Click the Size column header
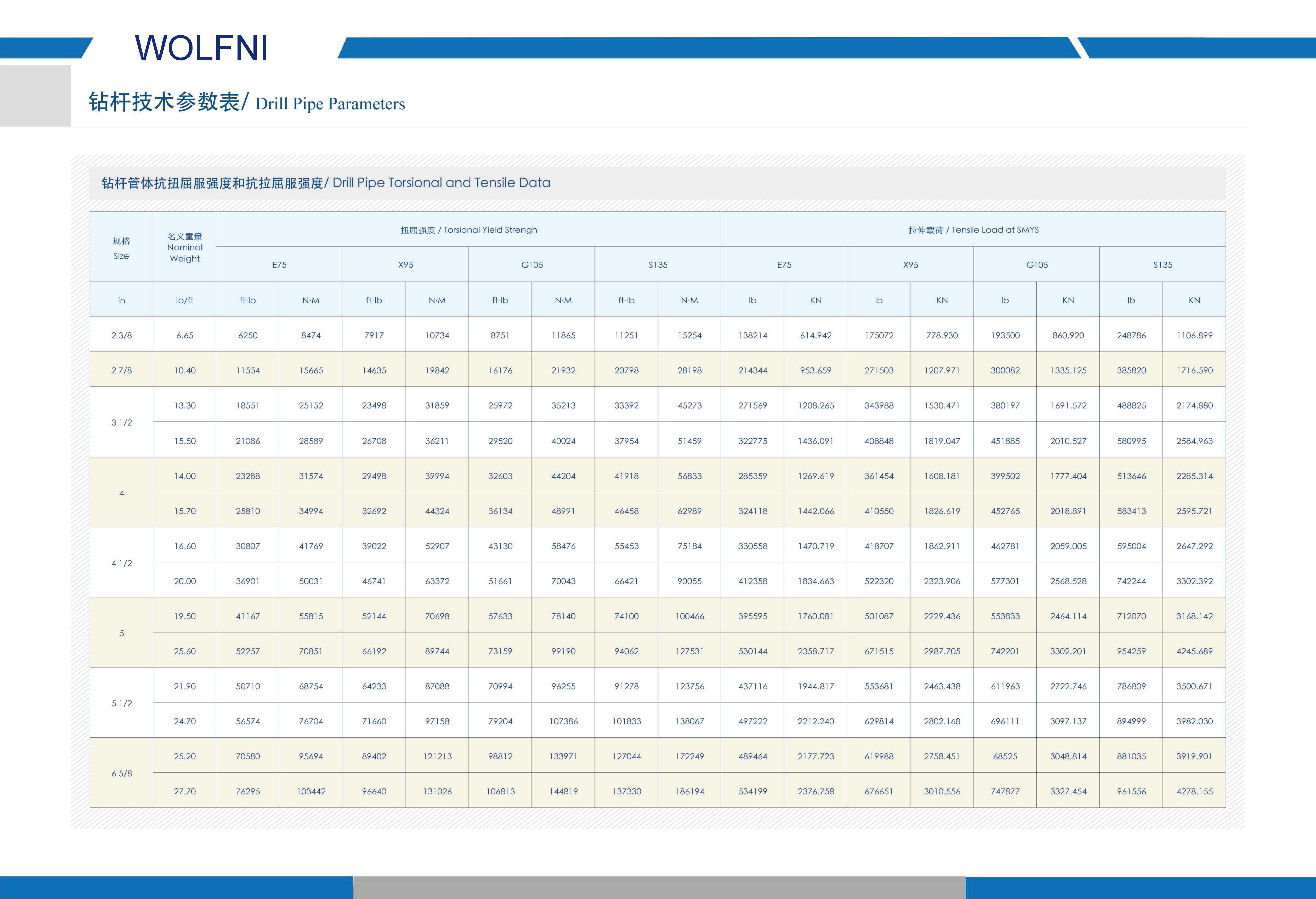The height and width of the screenshot is (899, 1316). (x=121, y=248)
